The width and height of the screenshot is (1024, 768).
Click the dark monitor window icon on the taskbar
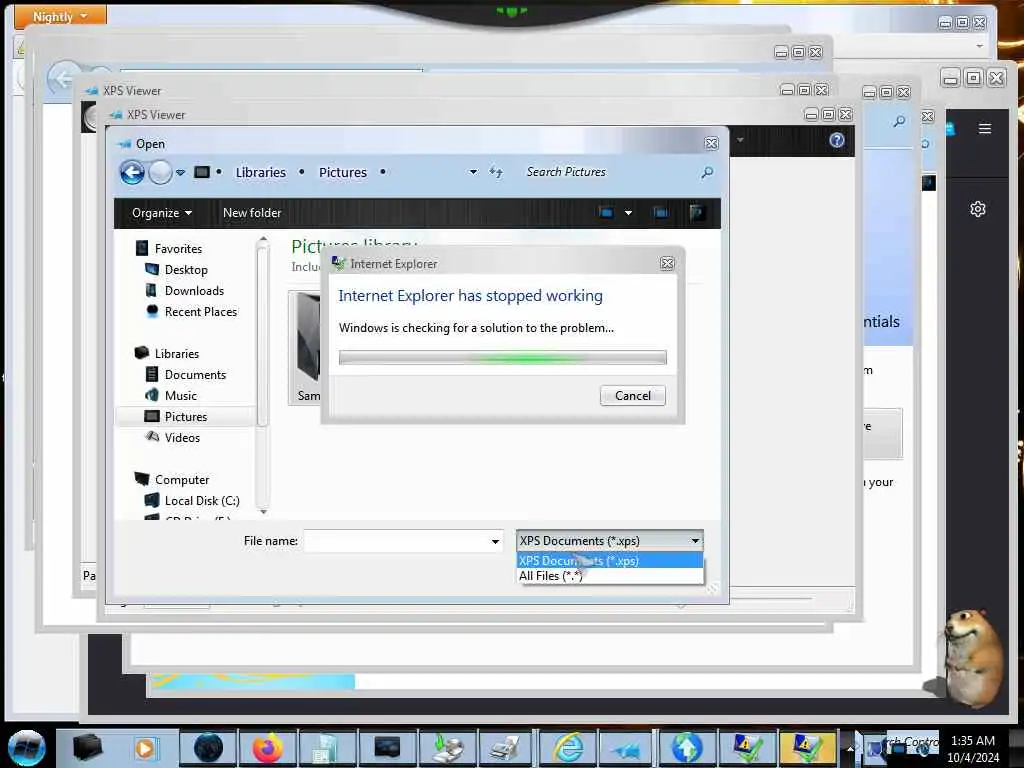387,748
